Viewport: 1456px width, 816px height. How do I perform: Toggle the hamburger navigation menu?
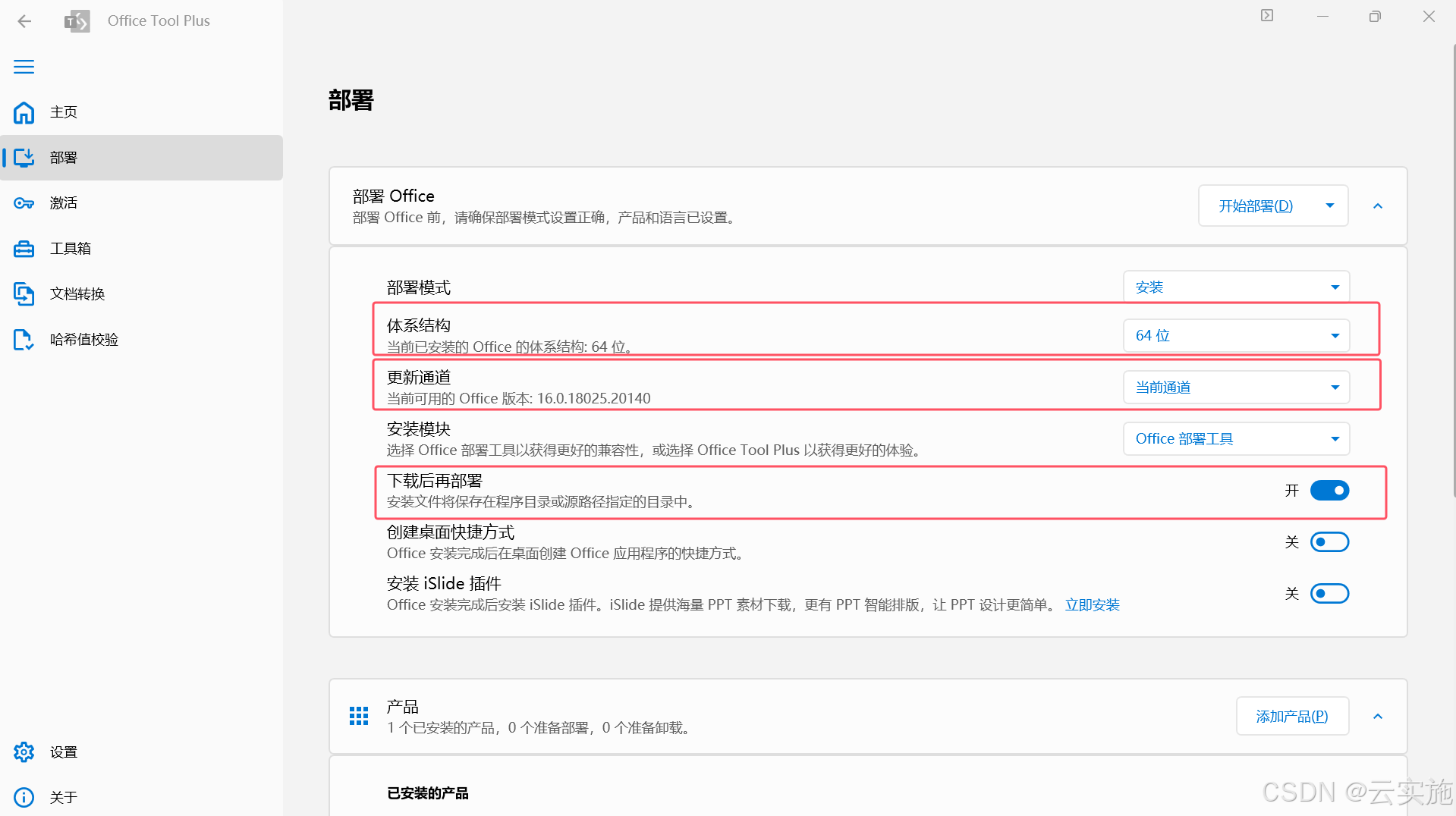[24, 67]
